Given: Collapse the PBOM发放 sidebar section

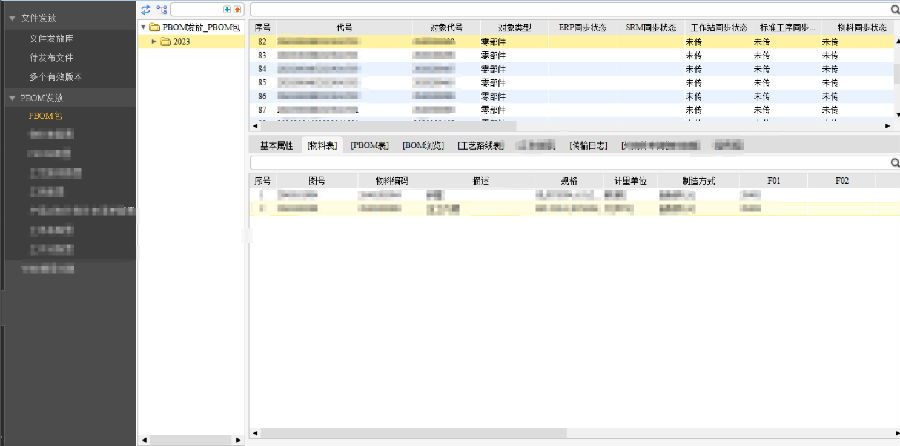Looking at the screenshot, I should click(x=11, y=98).
